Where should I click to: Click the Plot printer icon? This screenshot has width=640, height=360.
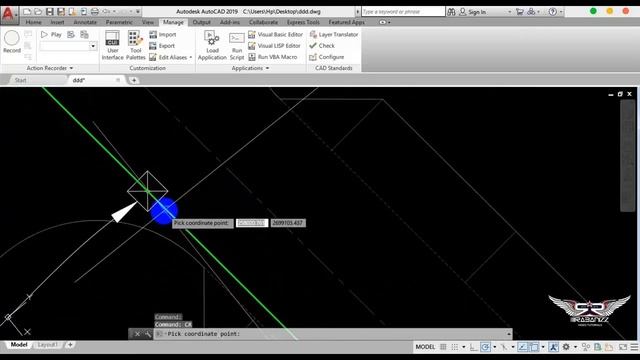pos(95,12)
